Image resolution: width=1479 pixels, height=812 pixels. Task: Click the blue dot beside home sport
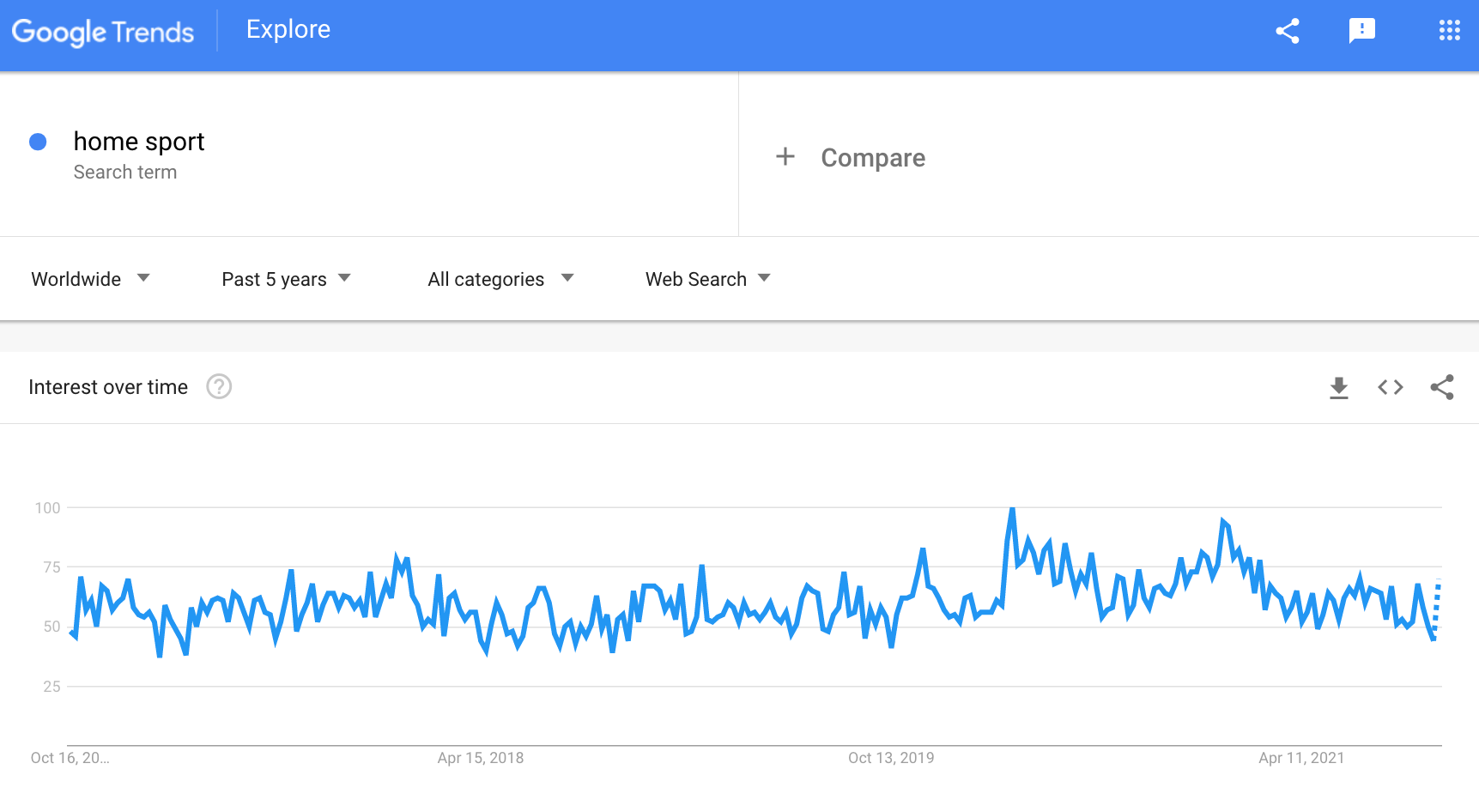coord(38,142)
